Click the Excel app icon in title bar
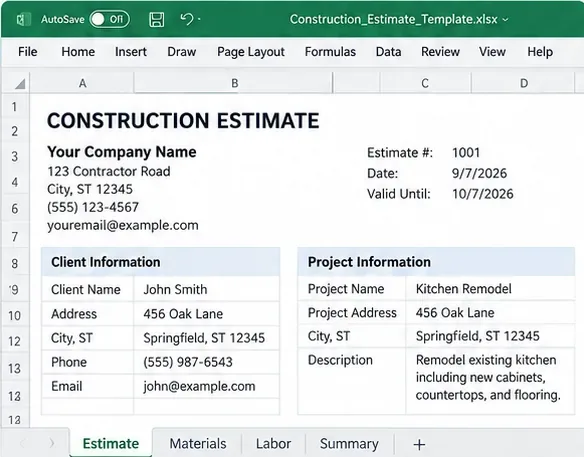The height and width of the screenshot is (457, 584). coord(23,19)
